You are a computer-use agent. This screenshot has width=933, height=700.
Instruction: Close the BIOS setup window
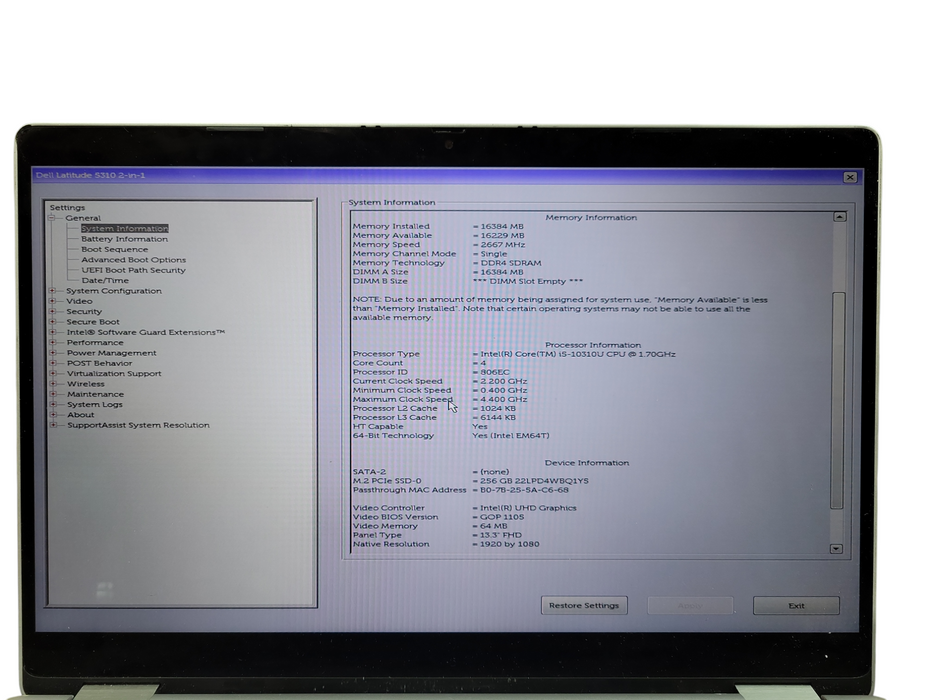click(850, 177)
